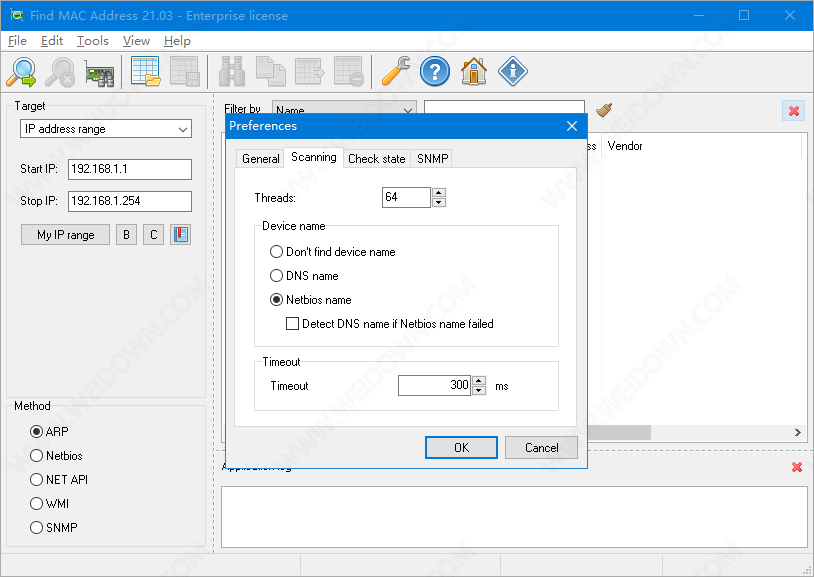The height and width of the screenshot is (577, 814).
Task: Open the File menu
Action: (x=17, y=41)
